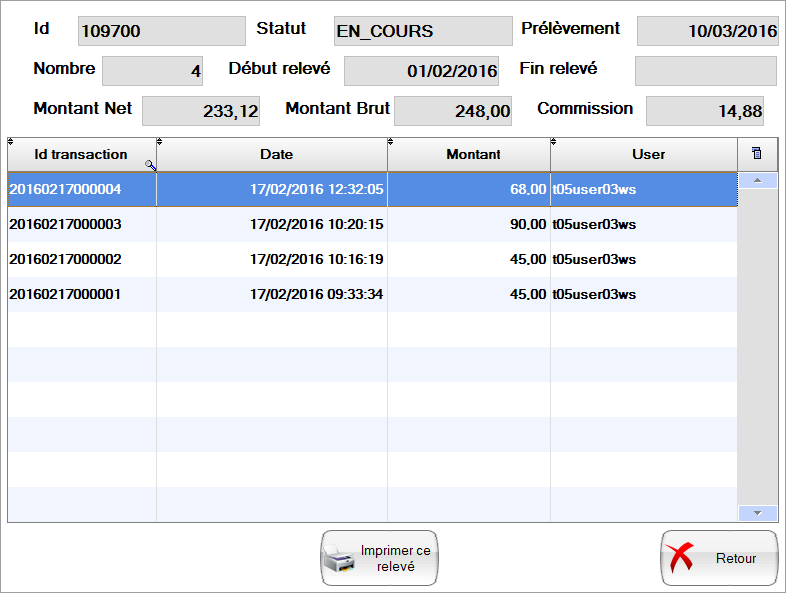Viewport: 786px width, 593px height.
Task: Sort the table by the Montant column header
Action: pyautogui.click(x=473, y=154)
